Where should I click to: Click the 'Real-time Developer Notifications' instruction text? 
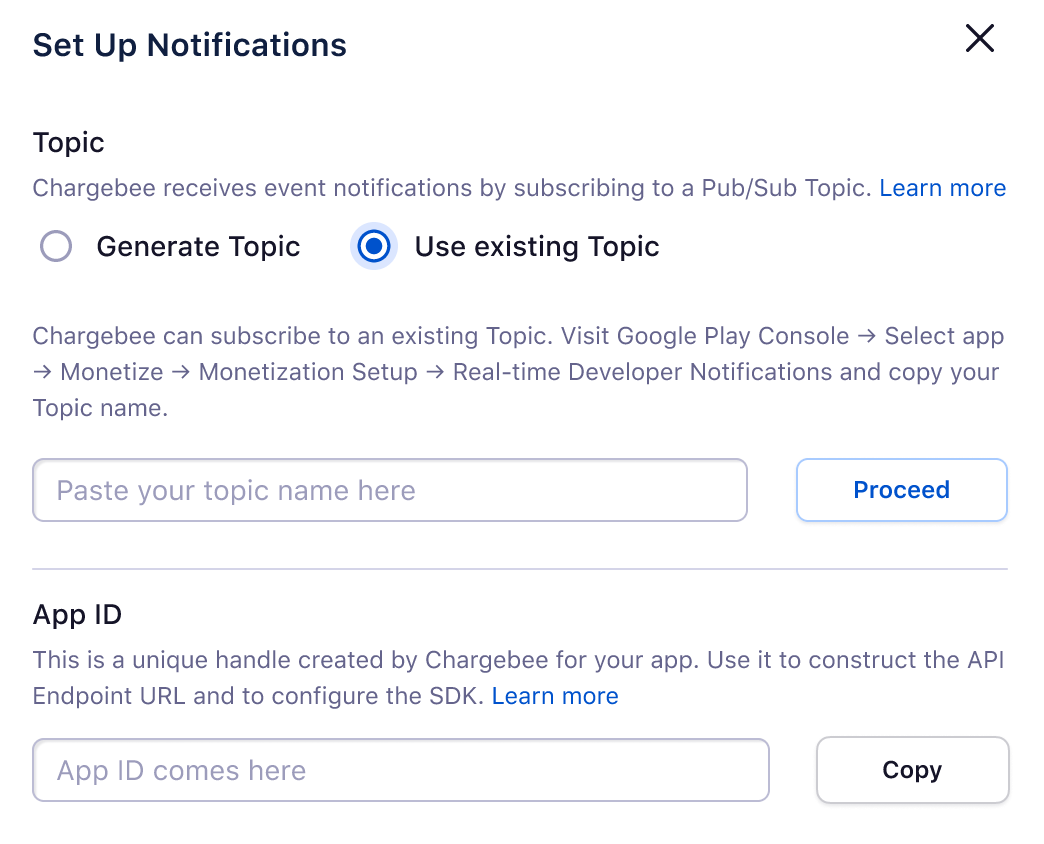[642, 372]
